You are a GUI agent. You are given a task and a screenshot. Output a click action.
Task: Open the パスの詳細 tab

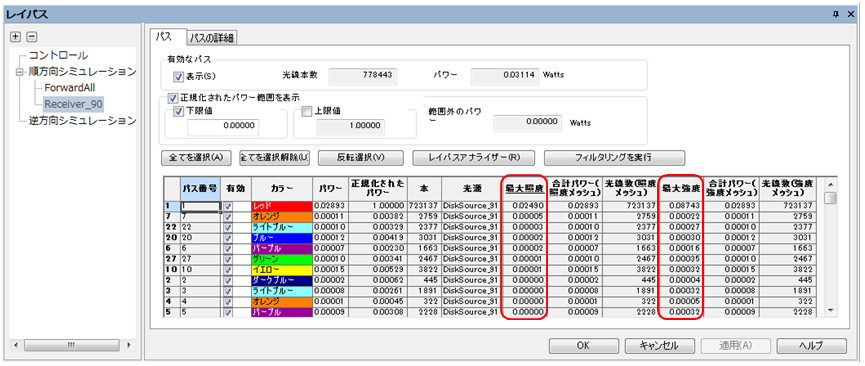click(212, 38)
